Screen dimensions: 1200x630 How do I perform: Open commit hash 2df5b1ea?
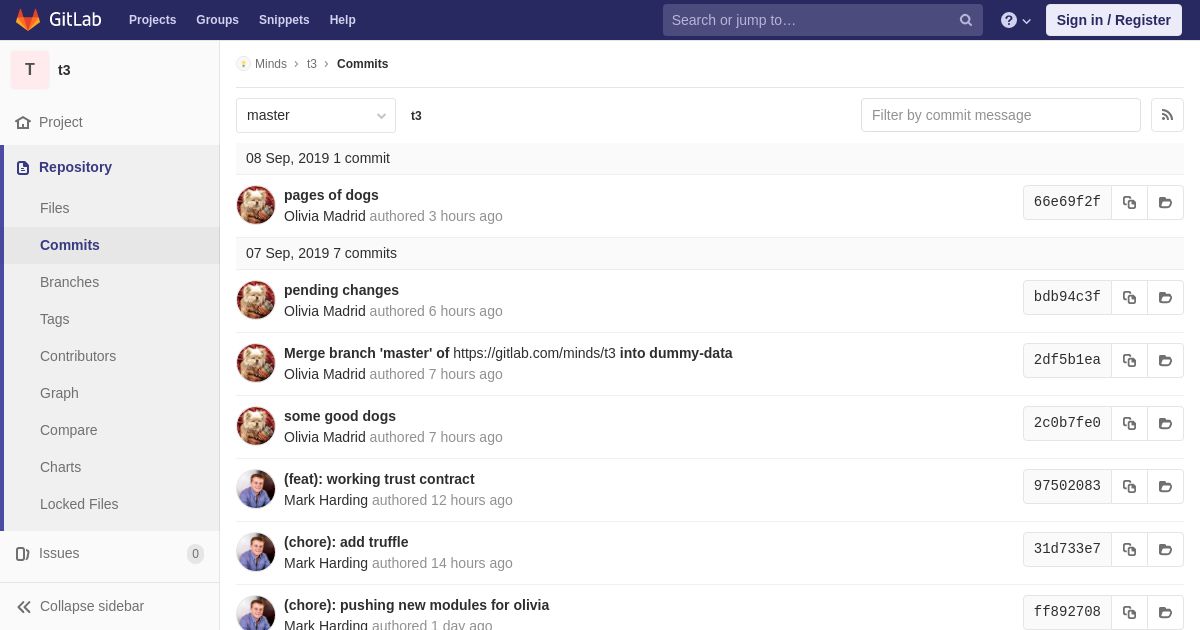(1067, 360)
